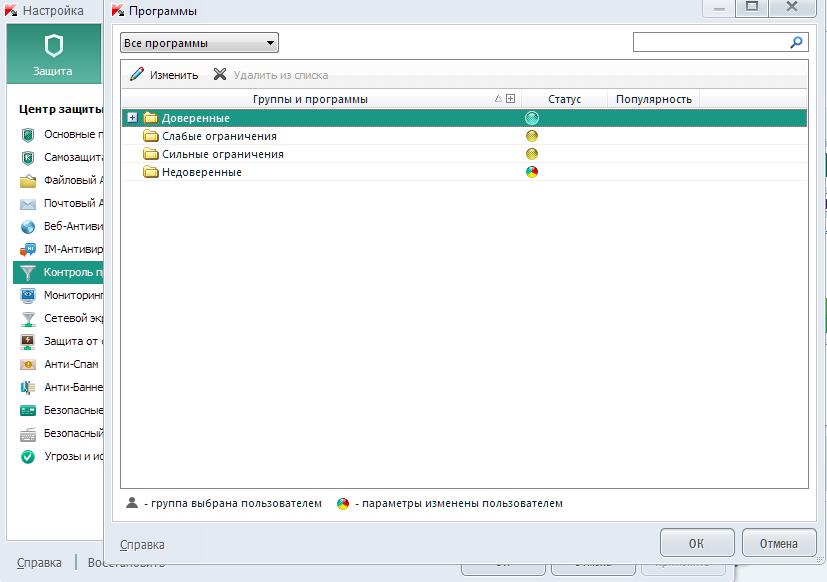Expand the Доверенные group plus box
The height and width of the screenshot is (582, 827).
point(132,118)
